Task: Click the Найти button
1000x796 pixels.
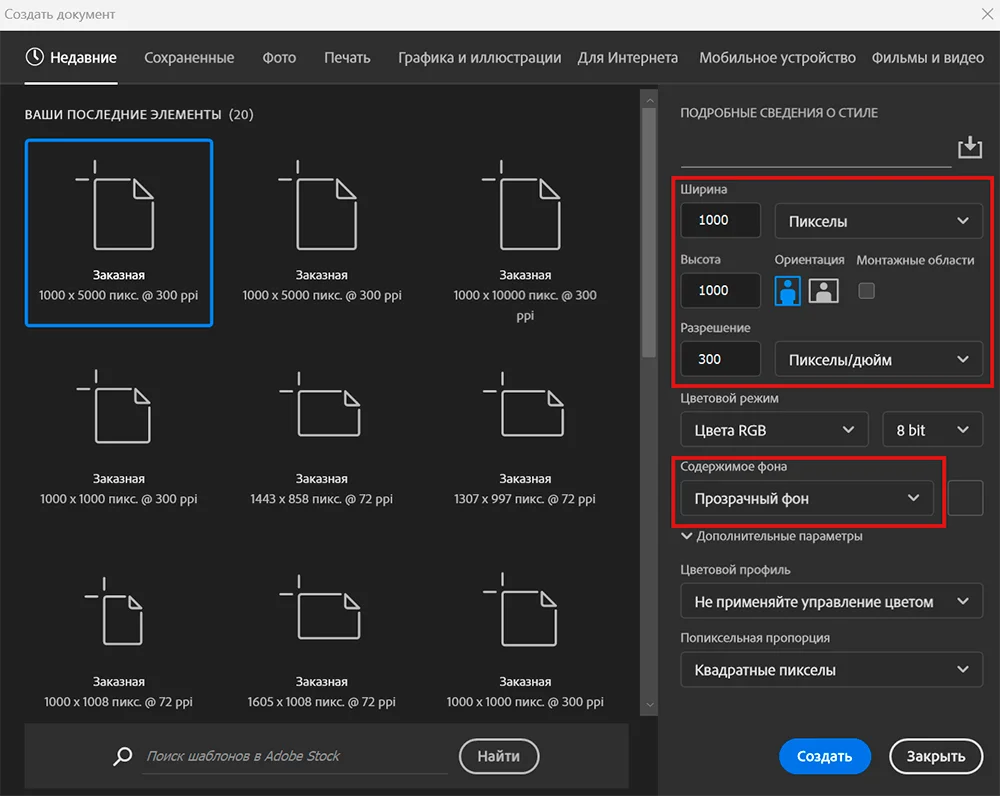Action: (499, 756)
